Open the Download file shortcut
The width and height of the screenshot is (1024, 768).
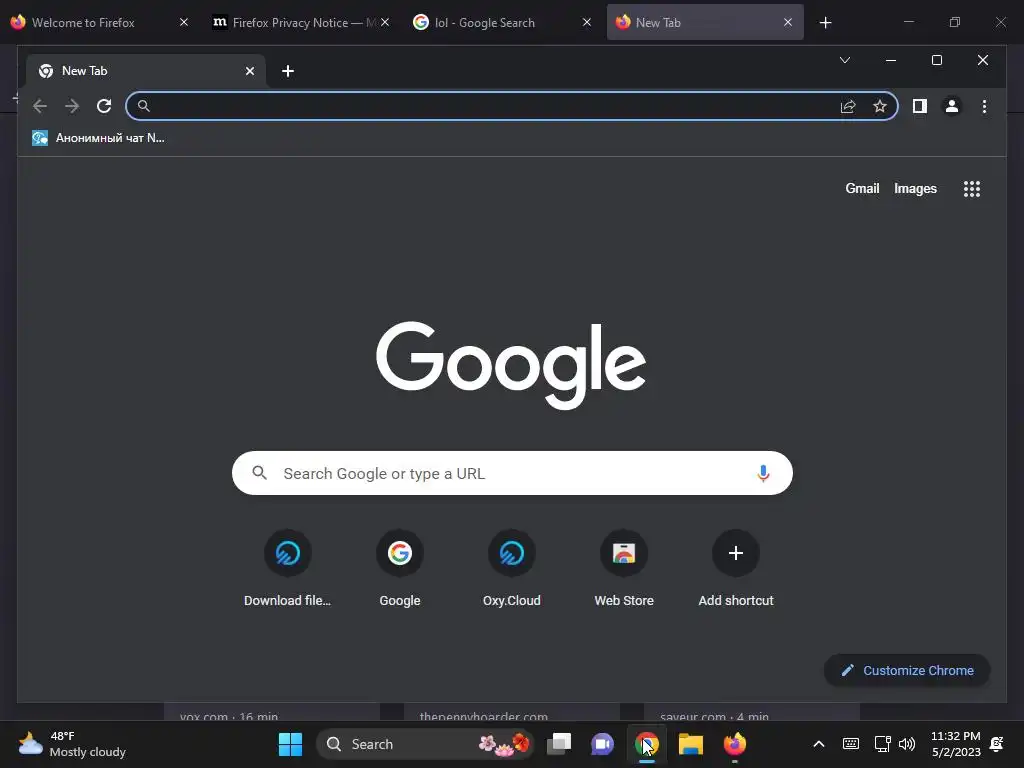287,568
